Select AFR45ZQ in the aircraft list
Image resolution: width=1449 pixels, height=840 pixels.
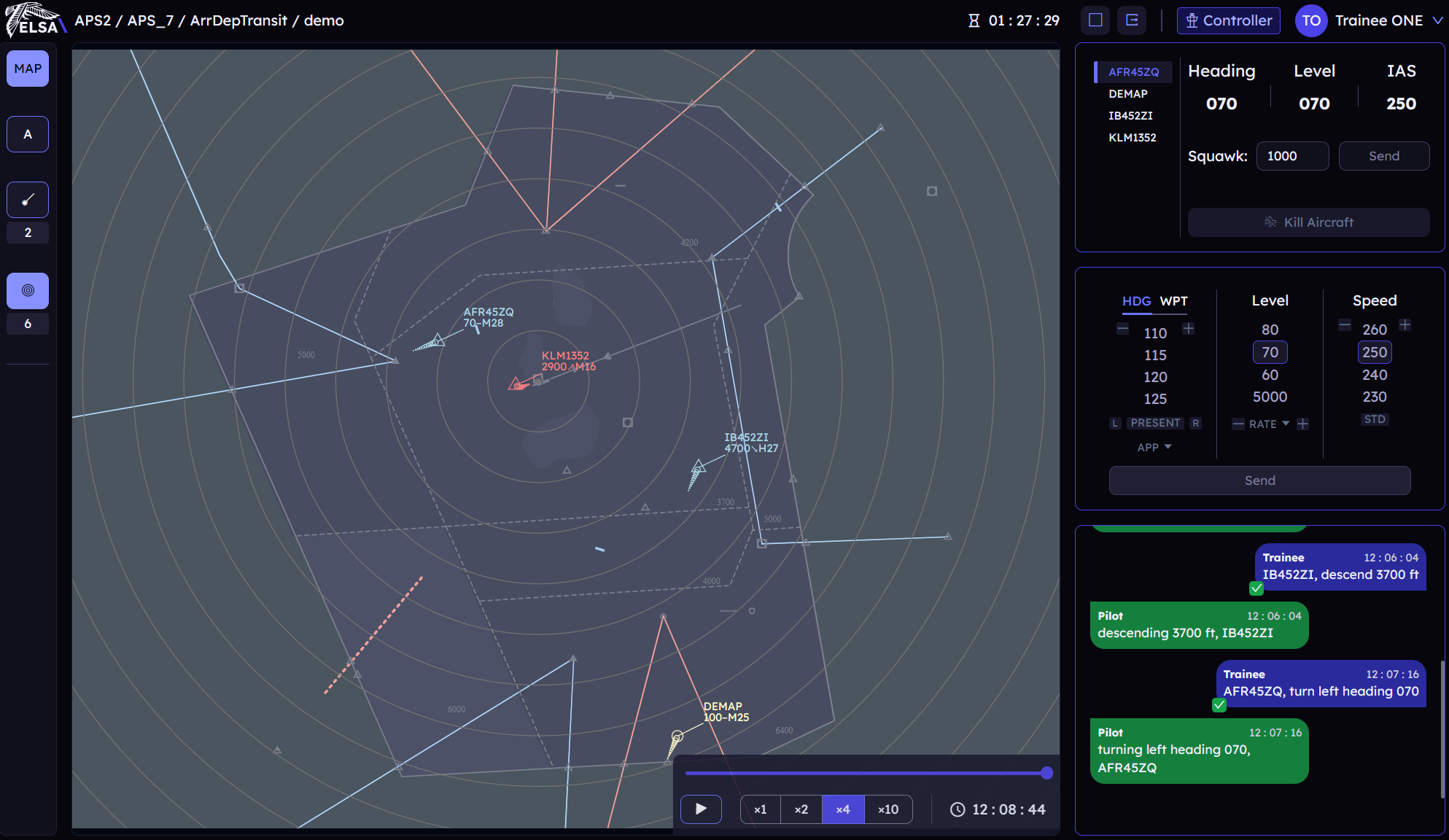point(1133,71)
